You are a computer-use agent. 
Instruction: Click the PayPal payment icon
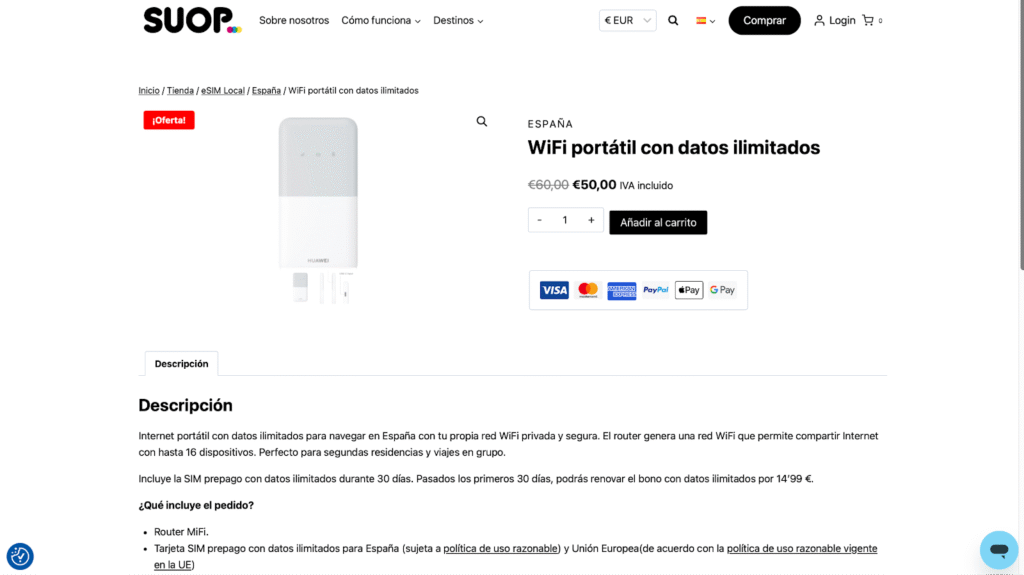click(x=655, y=290)
